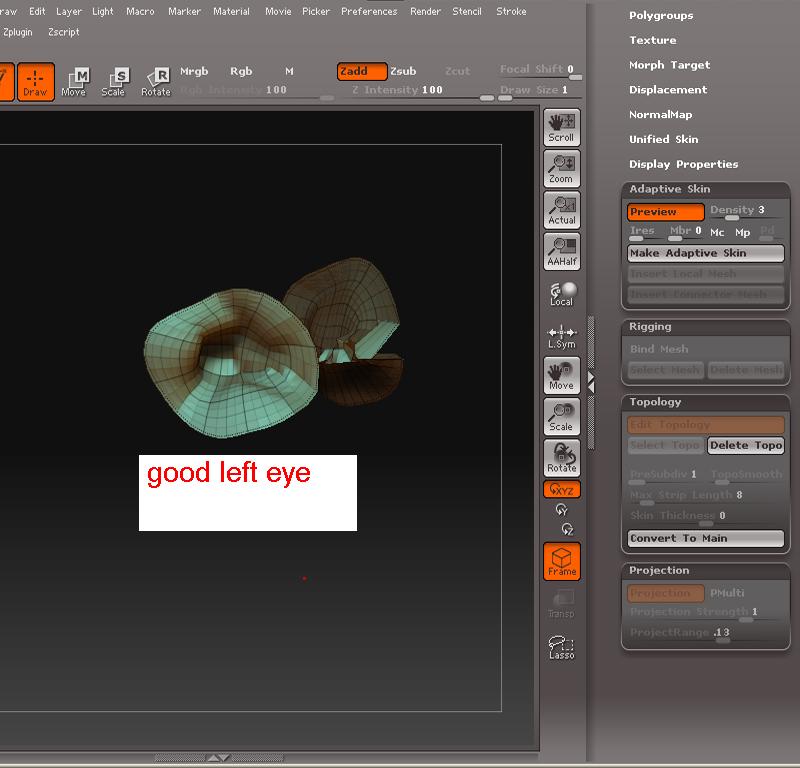Click the good left eye label

coord(229,474)
